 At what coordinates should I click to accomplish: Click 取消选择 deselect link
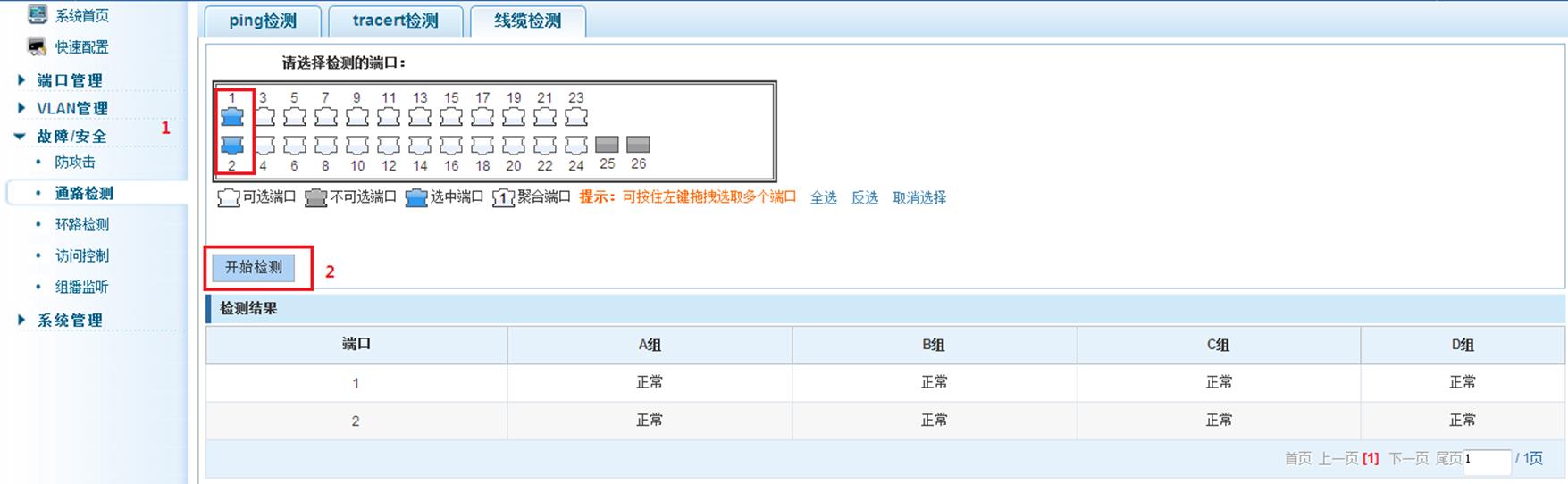919,197
